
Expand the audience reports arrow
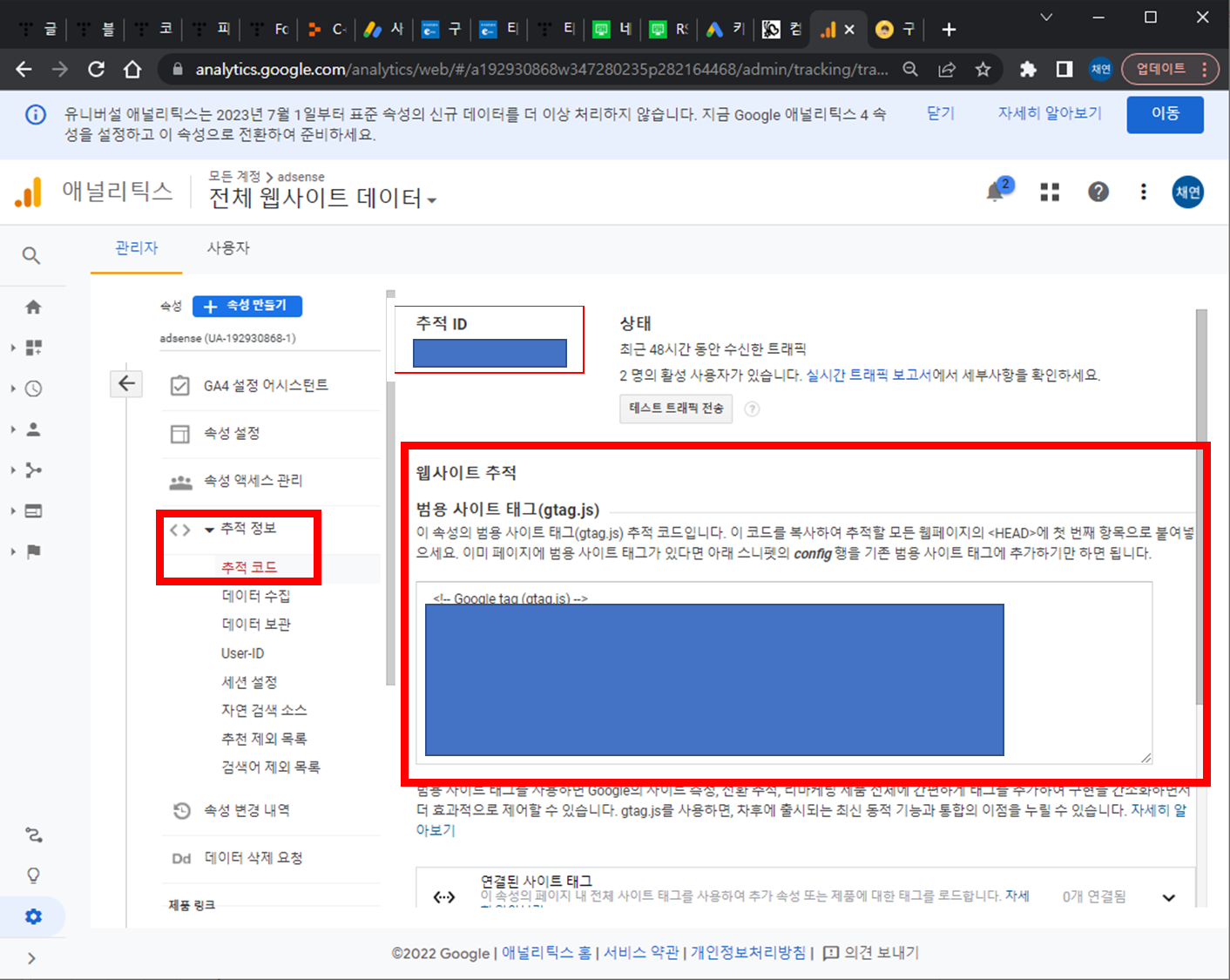pyautogui.click(x=13, y=429)
